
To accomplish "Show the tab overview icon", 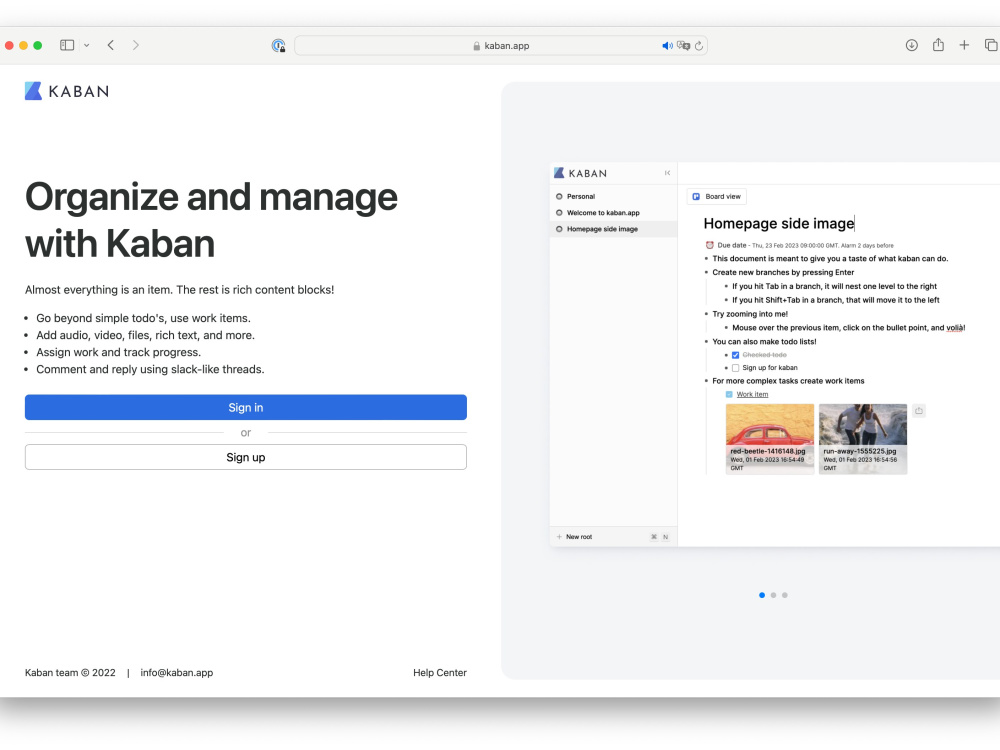I will click(991, 45).
